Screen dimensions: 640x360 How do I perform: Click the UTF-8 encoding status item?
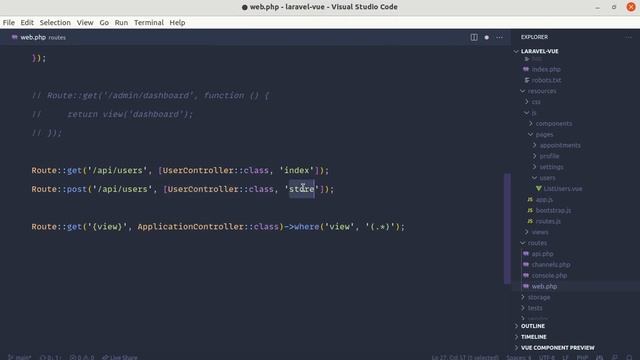pyautogui.click(x=547, y=357)
